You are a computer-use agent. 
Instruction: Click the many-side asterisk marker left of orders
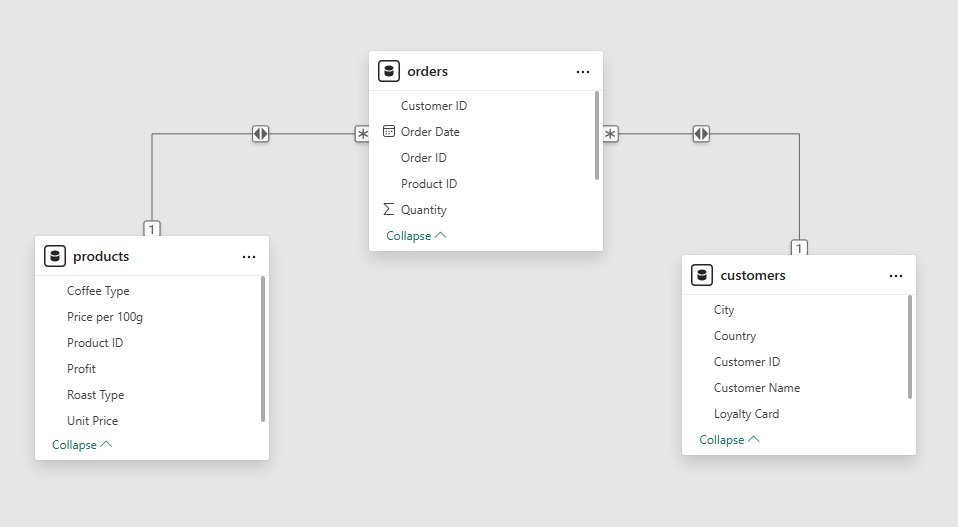(362, 134)
